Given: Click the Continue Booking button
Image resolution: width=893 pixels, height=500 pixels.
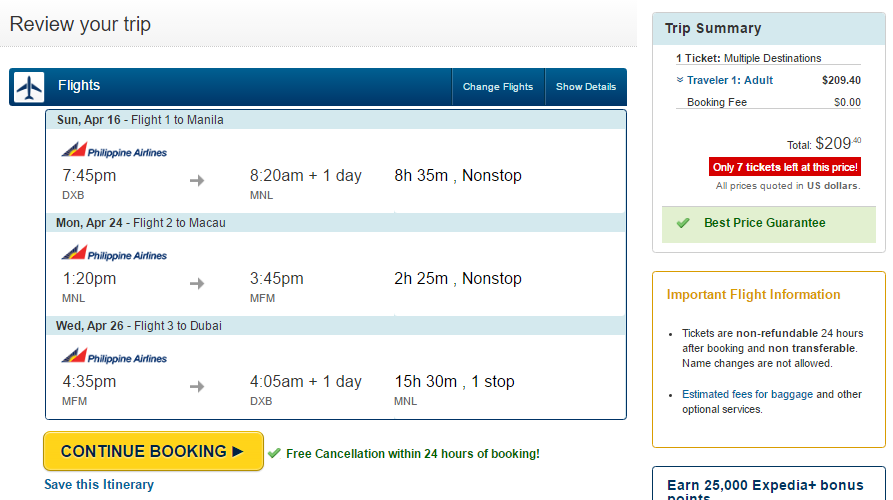Looking at the screenshot, I should click(153, 451).
